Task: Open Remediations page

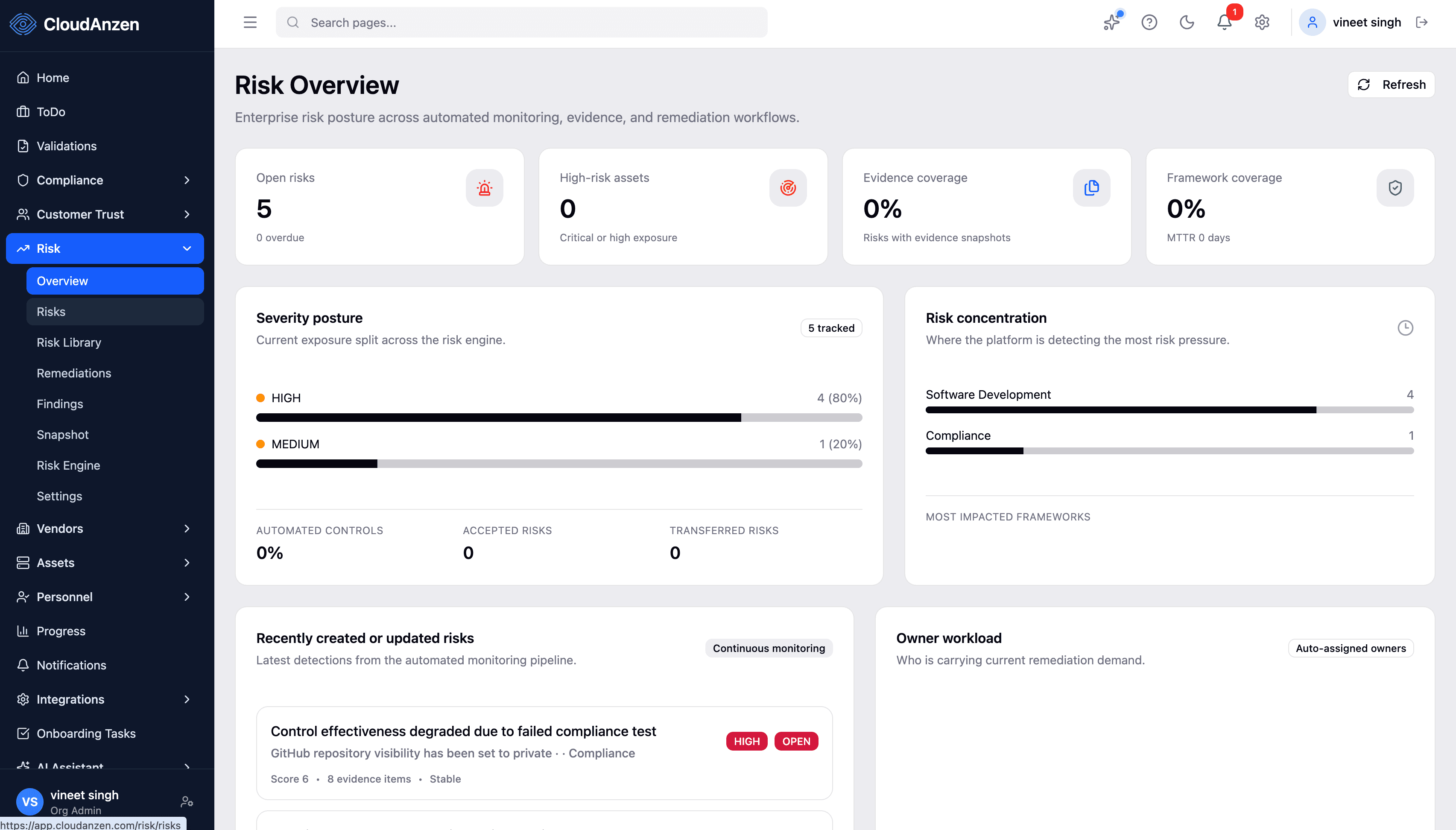Action: (114, 374)
